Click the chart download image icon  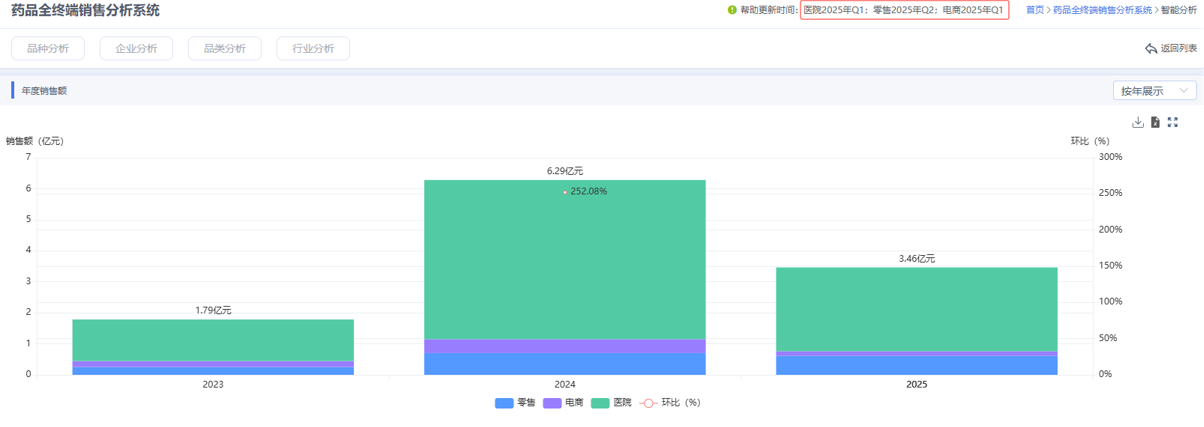[1137, 122]
